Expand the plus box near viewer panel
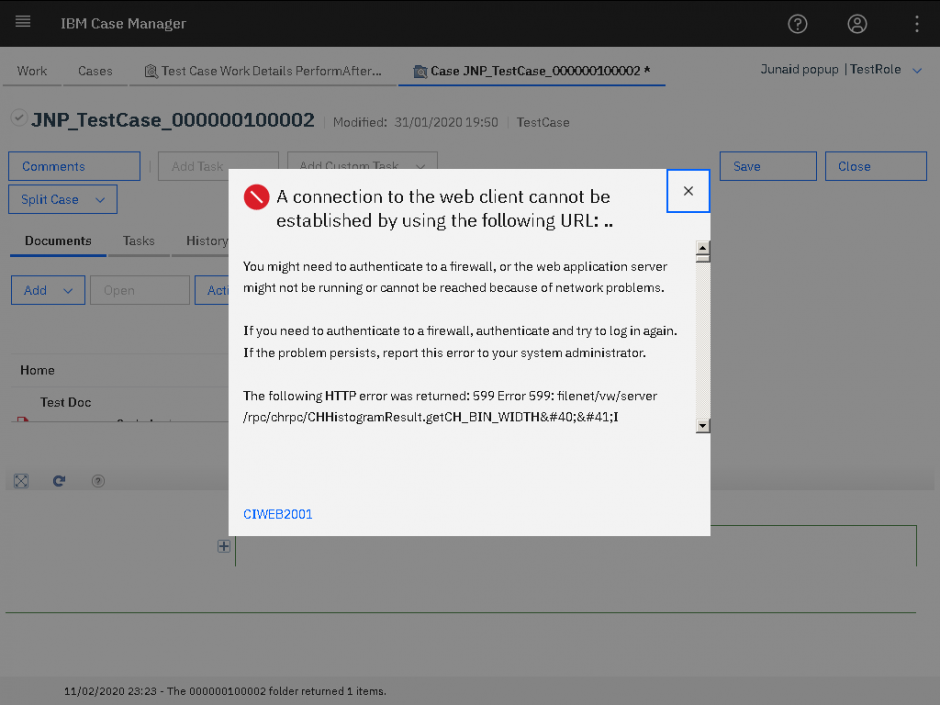940x705 pixels. point(224,546)
